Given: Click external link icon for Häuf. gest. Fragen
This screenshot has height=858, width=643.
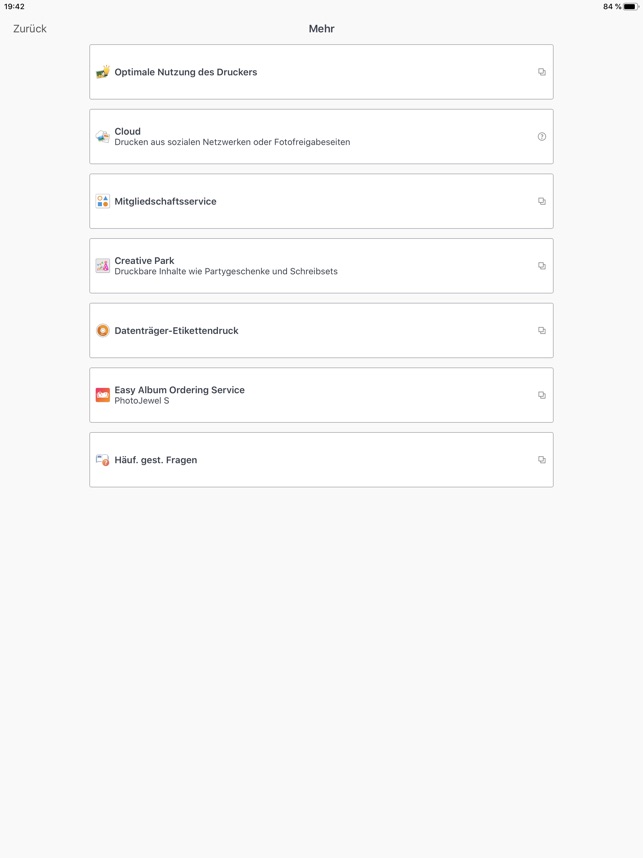Looking at the screenshot, I should 542,460.
